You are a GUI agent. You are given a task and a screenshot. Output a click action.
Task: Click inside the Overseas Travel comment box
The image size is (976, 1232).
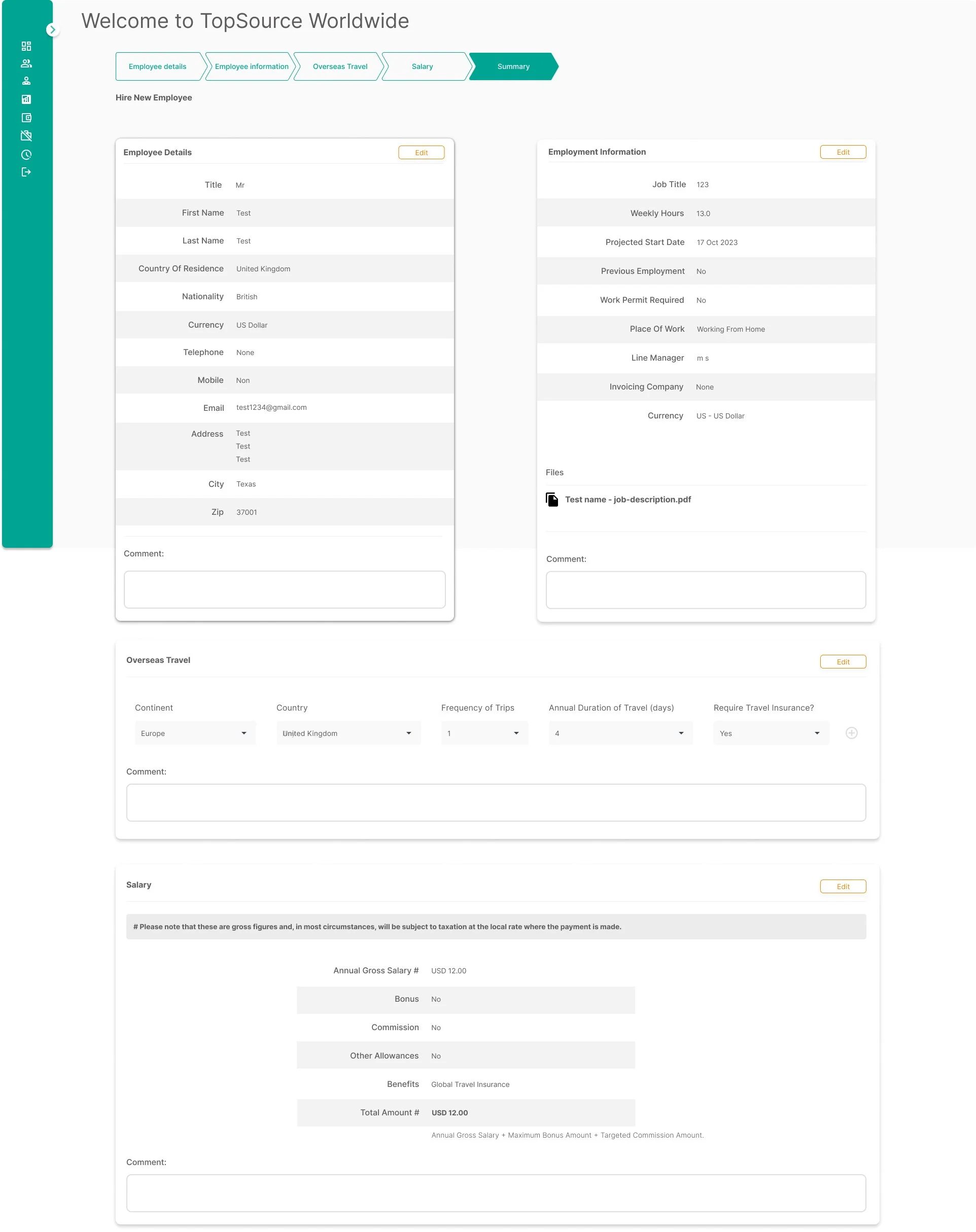[497, 802]
